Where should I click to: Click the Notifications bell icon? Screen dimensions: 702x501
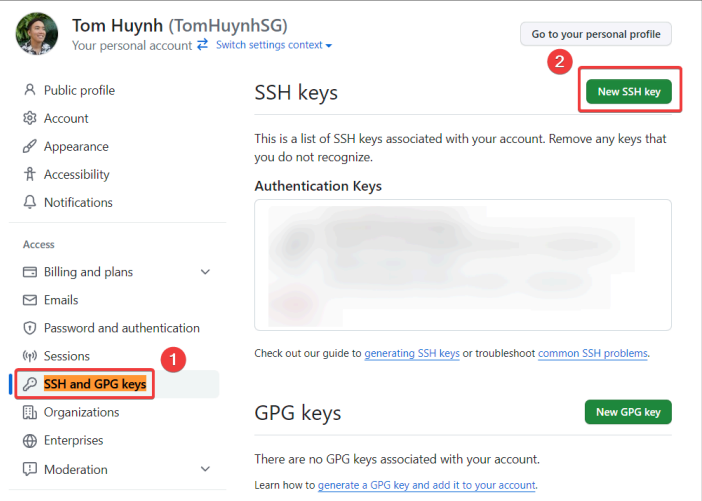pyautogui.click(x=30, y=202)
